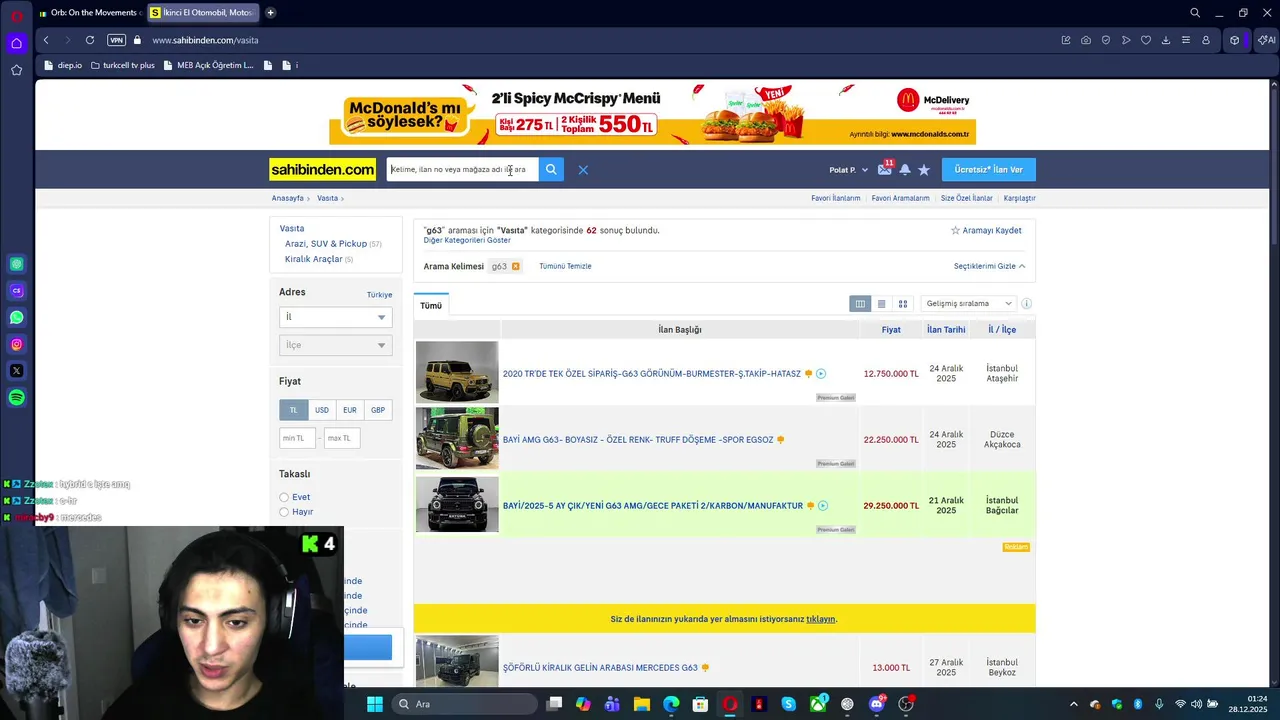Viewport: 1280px width, 720px height.
Task: Switch to grid gallery view icon
Action: click(902, 304)
